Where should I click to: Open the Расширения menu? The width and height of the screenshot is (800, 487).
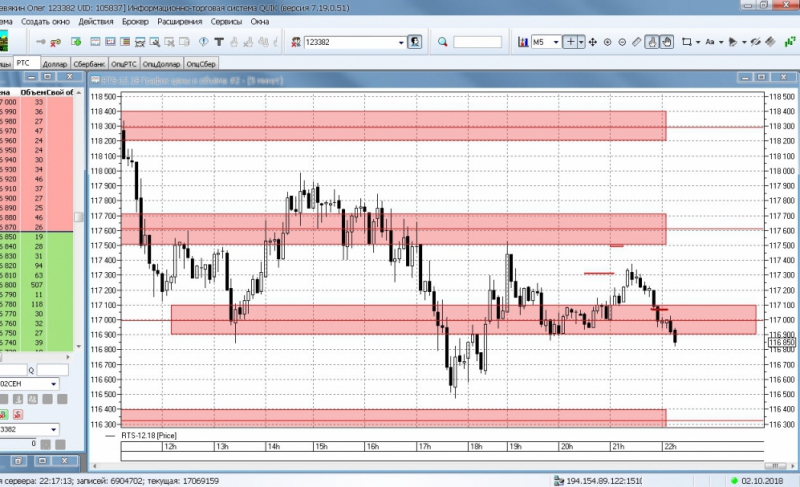tap(180, 21)
